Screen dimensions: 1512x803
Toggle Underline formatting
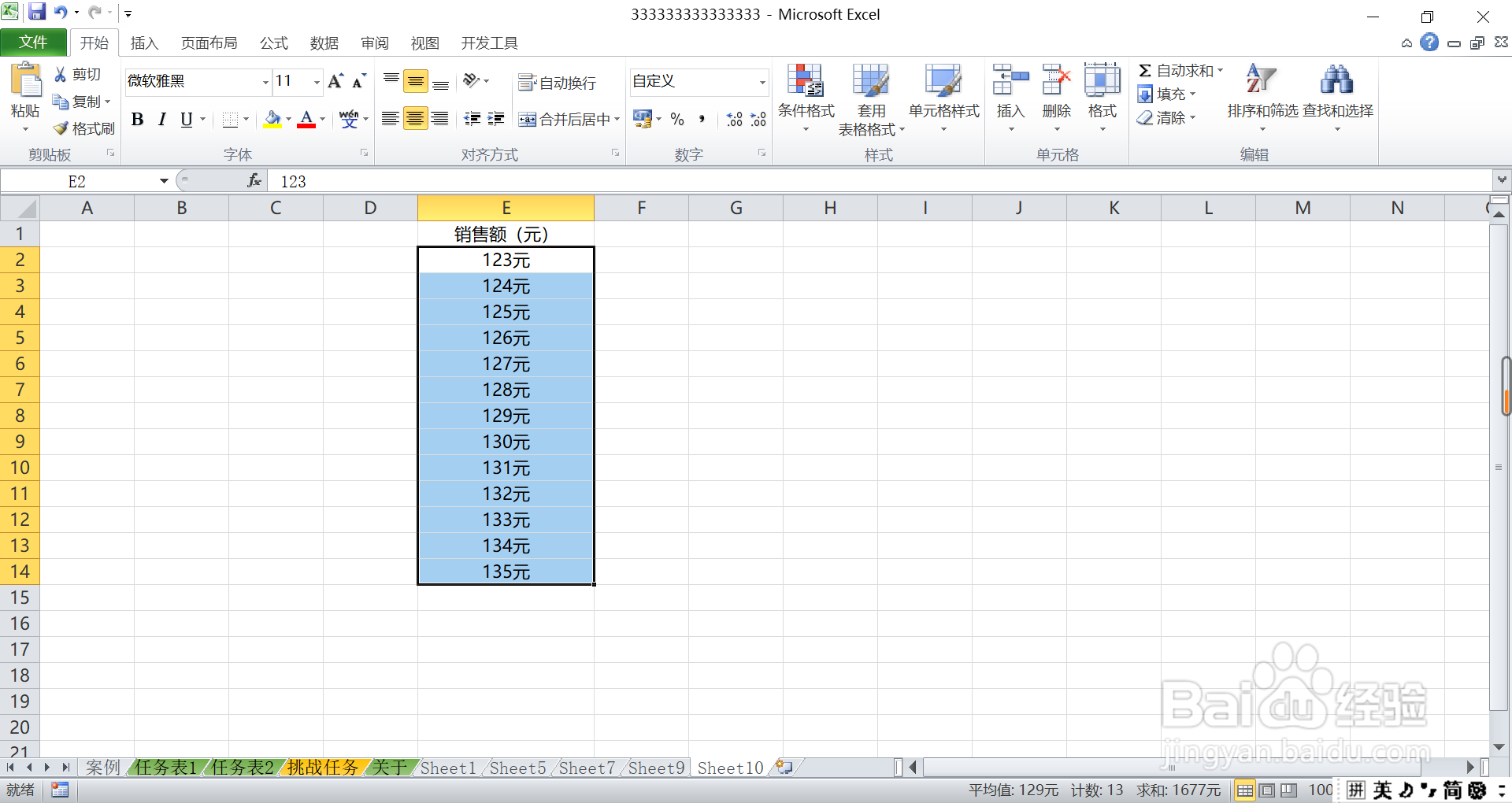(x=187, y=119)
